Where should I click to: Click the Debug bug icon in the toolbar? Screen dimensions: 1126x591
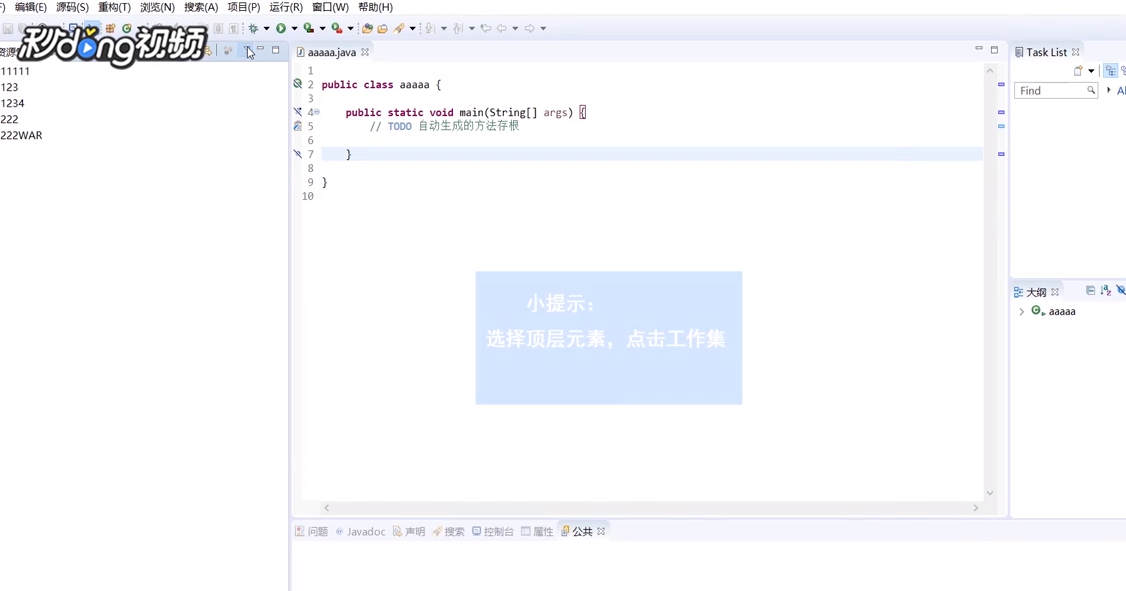click(x=253, y=28)
